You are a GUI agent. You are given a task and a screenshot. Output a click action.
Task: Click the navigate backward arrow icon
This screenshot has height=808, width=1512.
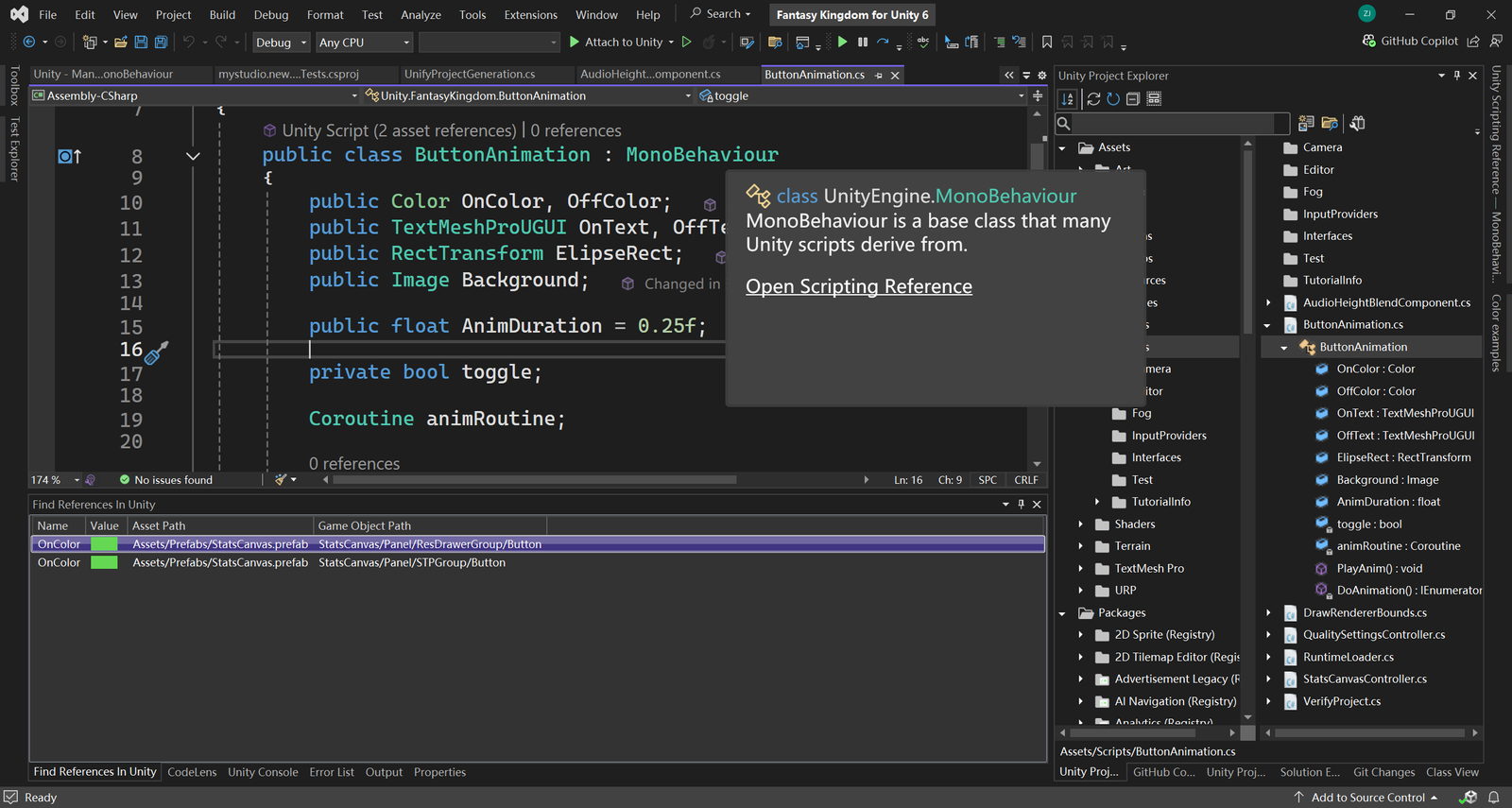click(x=29, y=42)
